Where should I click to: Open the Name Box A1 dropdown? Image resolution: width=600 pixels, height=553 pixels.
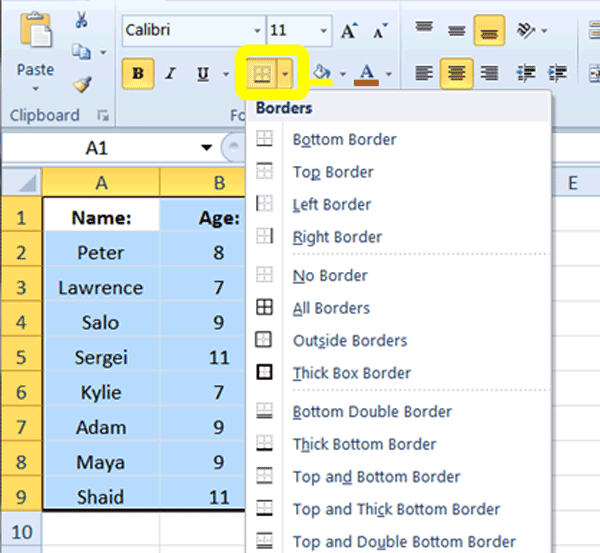(207, 147)
